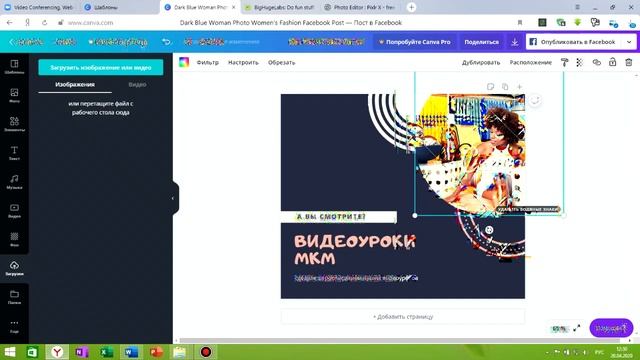Image resolution: width=640 pixels, height=360 pixels.
Task: Open the Photos sidebar panel
Action: point(14,96)
